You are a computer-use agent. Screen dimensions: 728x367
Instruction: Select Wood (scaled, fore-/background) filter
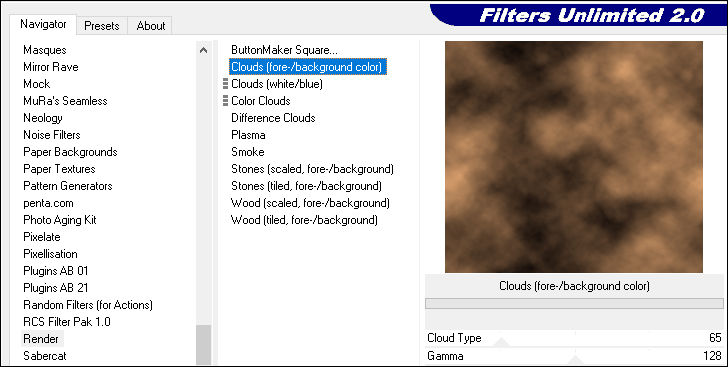310,203
